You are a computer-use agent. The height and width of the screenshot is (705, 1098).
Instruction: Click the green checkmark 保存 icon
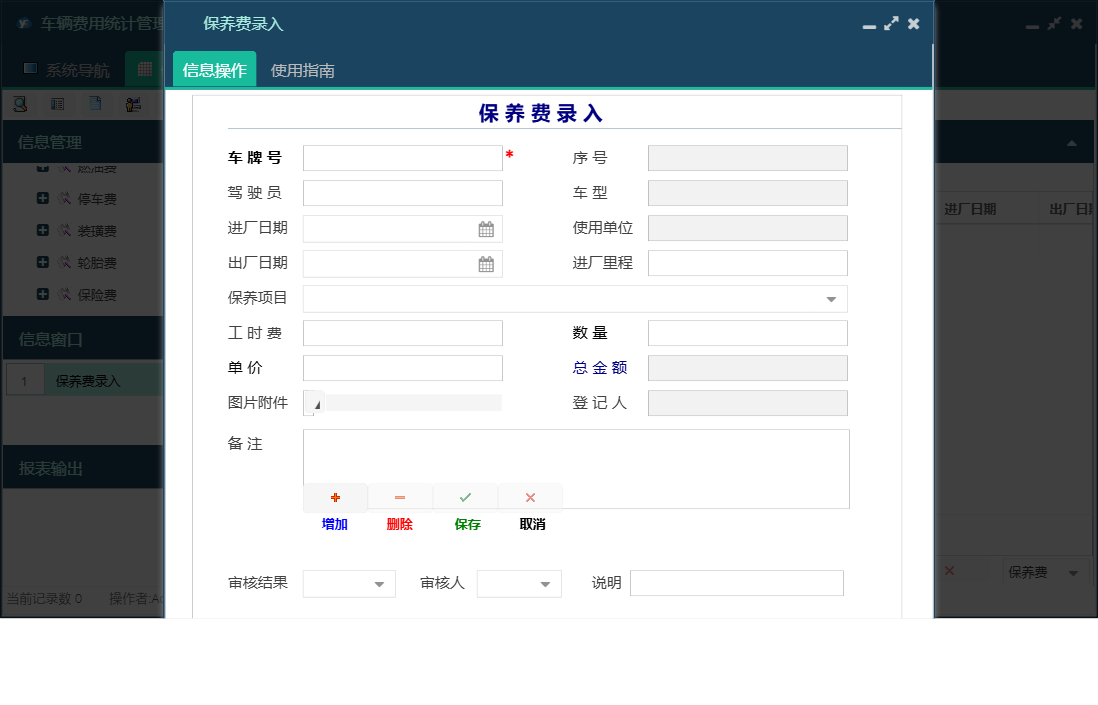(465, 497)
